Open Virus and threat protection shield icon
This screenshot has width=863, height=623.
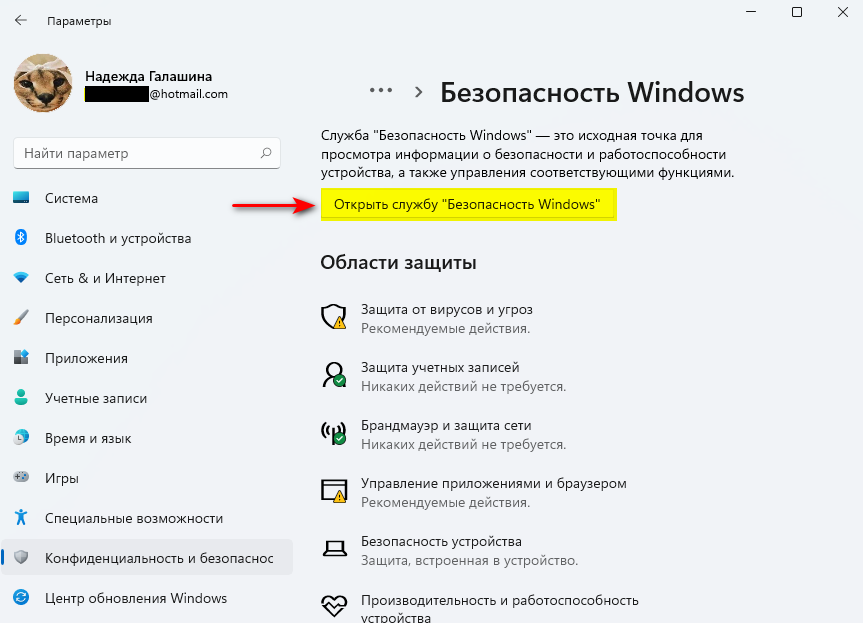(x=333, y=317)
